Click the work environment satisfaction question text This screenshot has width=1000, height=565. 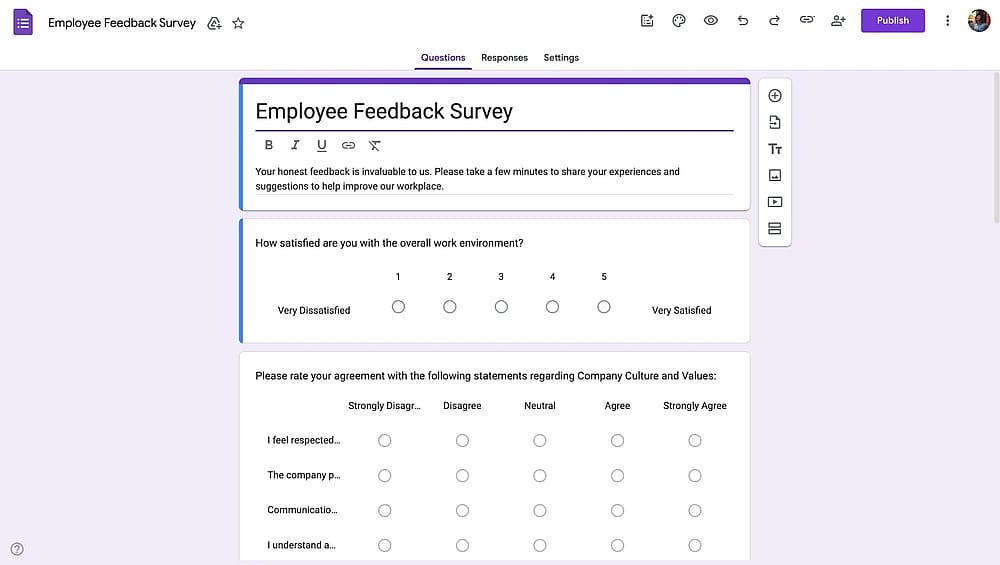click(389, 243)
